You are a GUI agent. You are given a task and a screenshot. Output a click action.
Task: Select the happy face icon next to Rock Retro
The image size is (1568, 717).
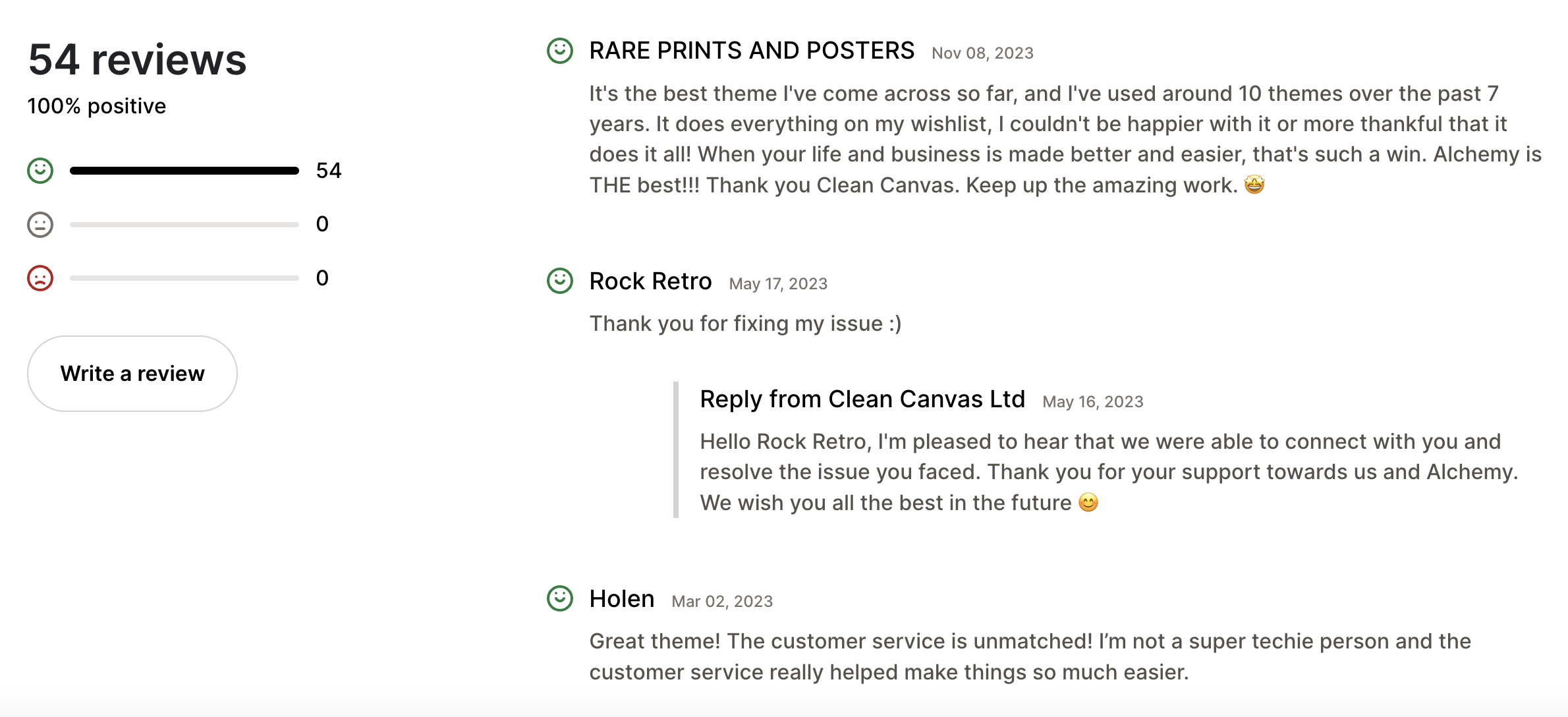point(559,281)
